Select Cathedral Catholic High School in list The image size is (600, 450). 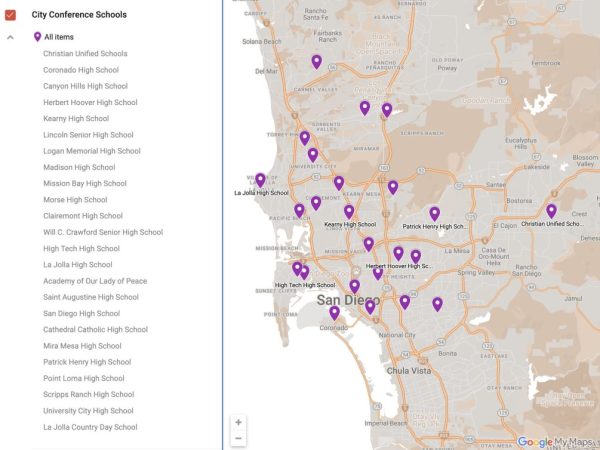(95, 329)
